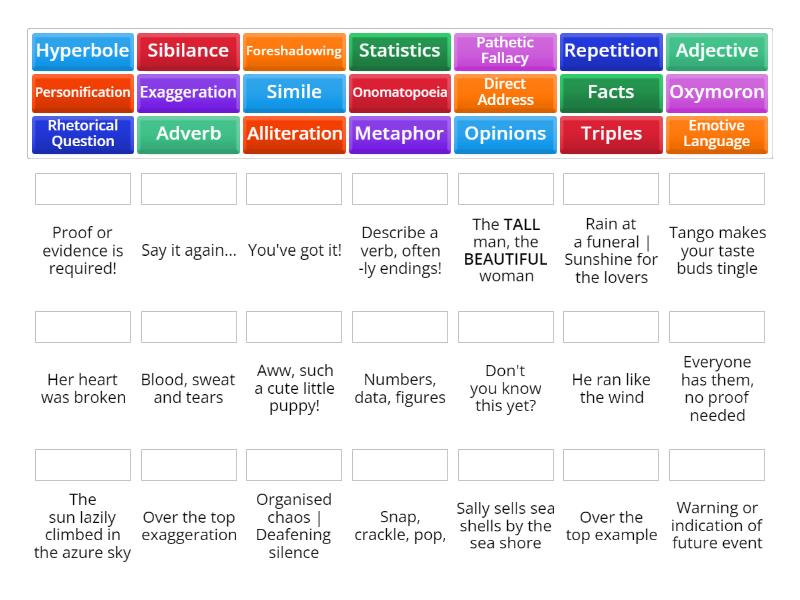Screen dimensions: 800x600
Task: Select the Triples tile
Action: click(611, 133)
